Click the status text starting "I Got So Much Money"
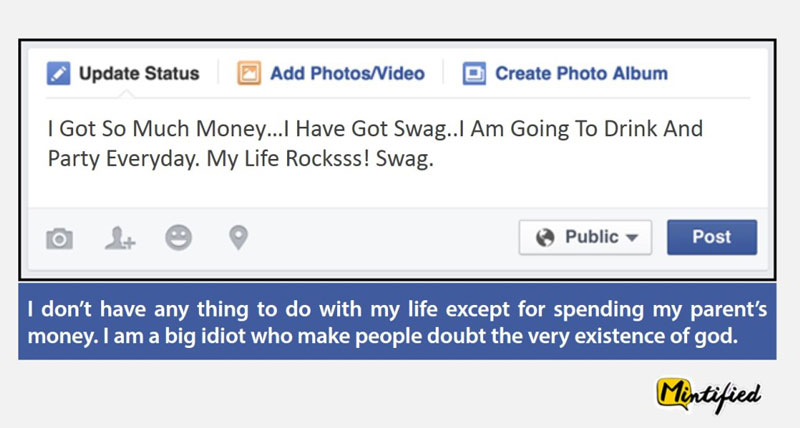This screenshot has height=428, width=800. (x=375, y=143)
